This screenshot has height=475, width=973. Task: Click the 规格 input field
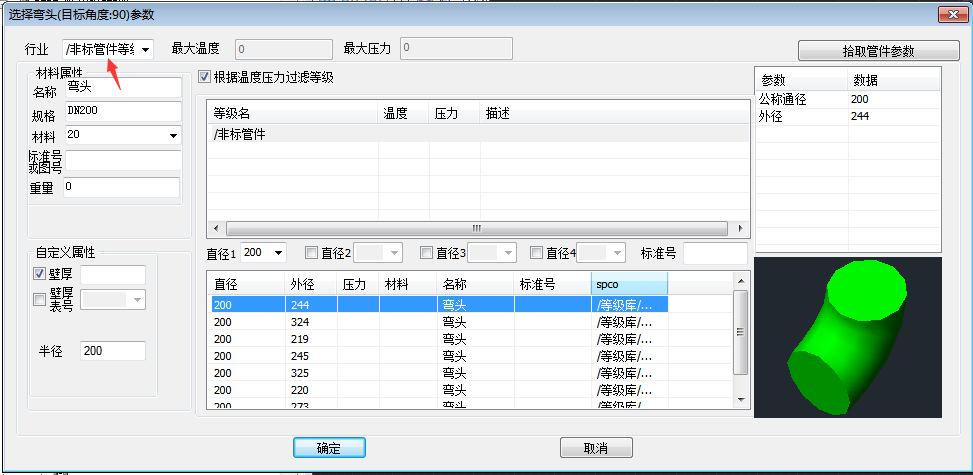(122, 110)
